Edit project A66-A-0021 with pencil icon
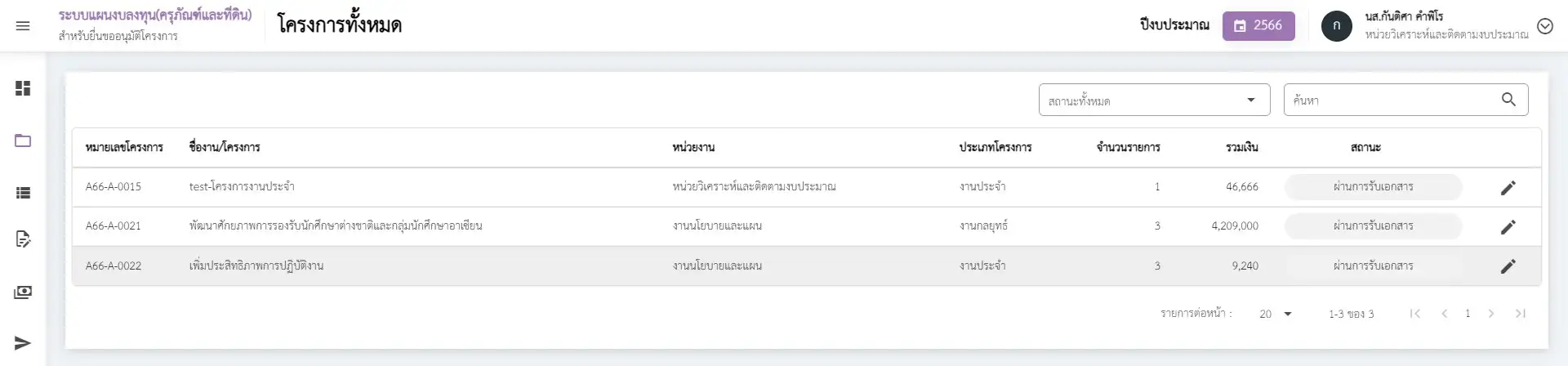 [x=1508, y=226]
